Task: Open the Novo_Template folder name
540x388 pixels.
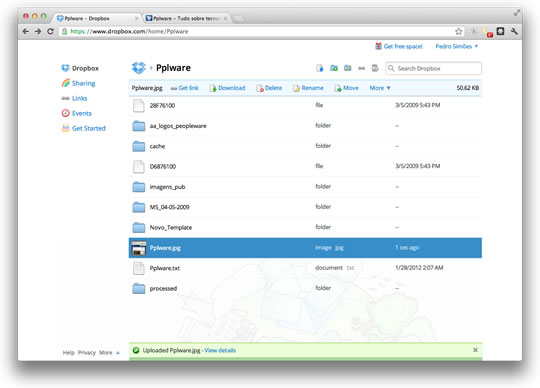Action: point(171,227)
